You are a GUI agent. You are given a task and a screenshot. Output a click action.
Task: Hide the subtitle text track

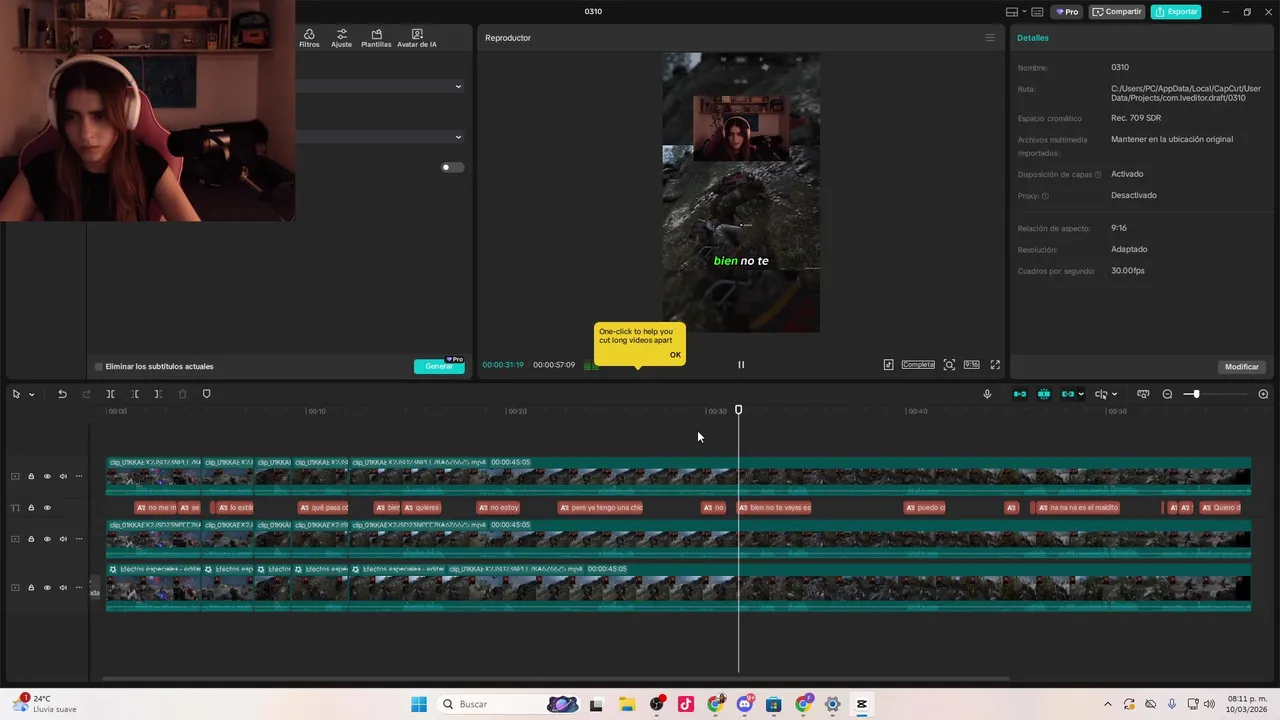coord(47,508)
